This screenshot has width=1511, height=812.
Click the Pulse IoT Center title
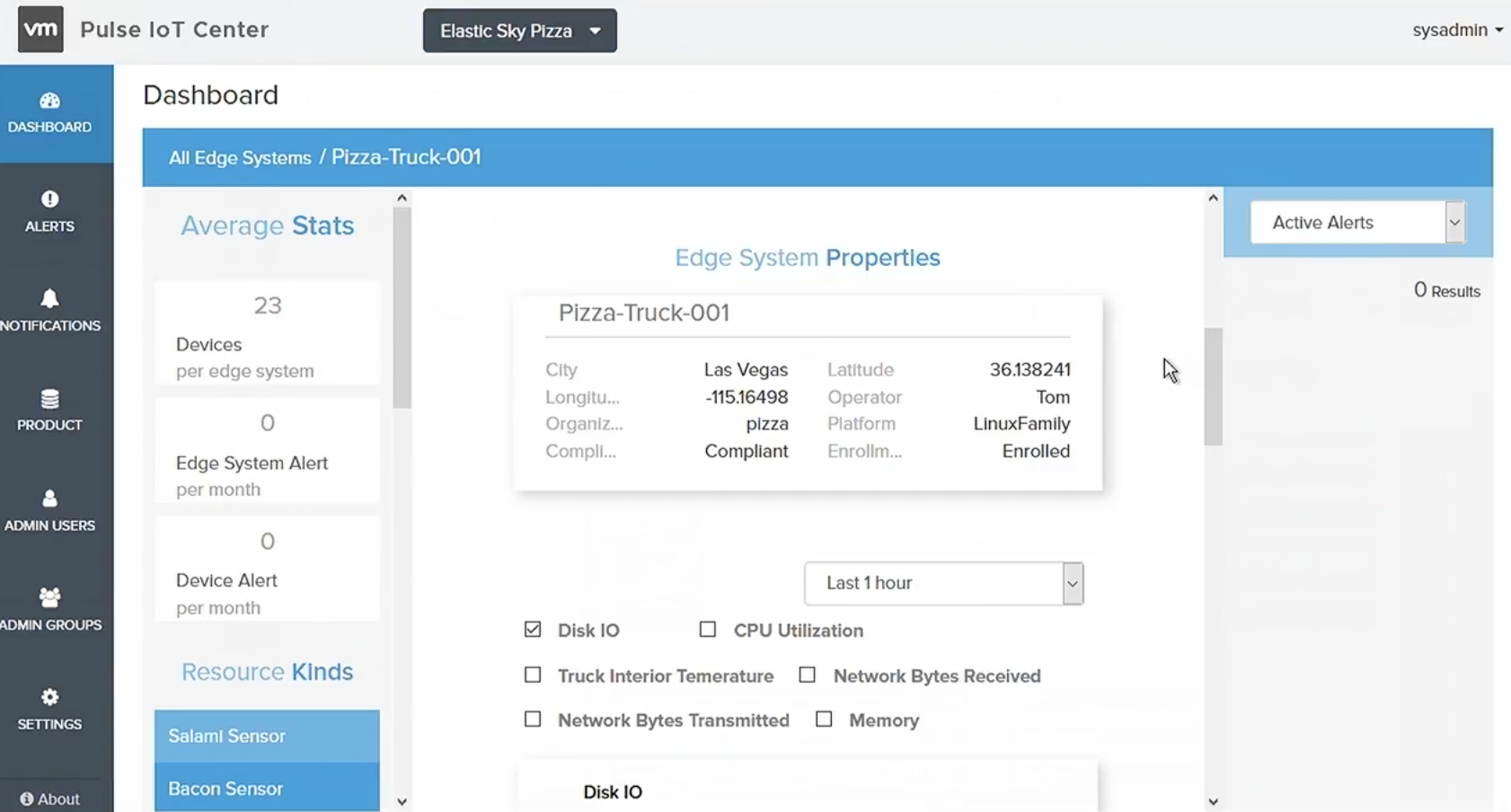tap(174, 30)
